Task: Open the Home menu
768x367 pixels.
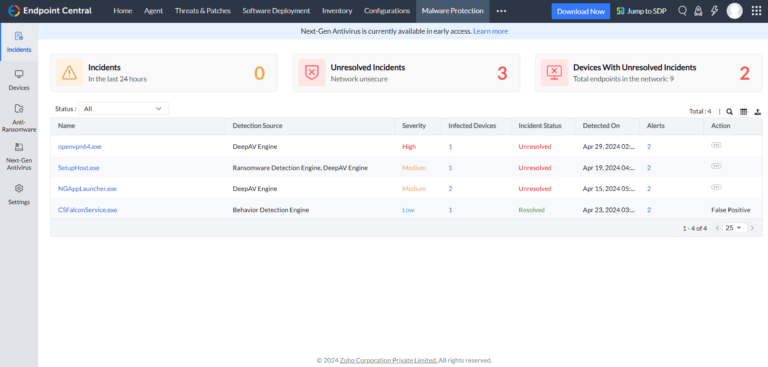Action: [122, 11]
